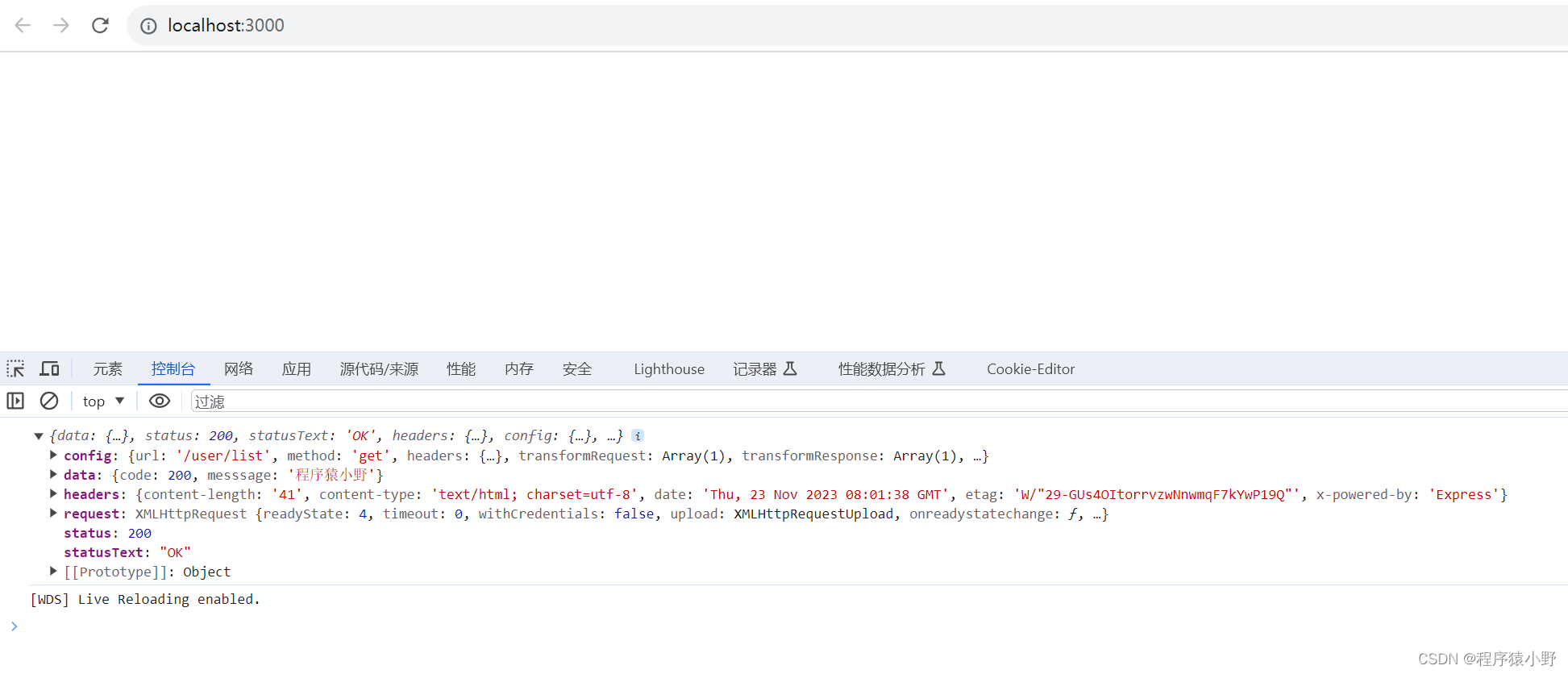
Task: Switch to the 网络 tab
Action: [x=239, y=368]
